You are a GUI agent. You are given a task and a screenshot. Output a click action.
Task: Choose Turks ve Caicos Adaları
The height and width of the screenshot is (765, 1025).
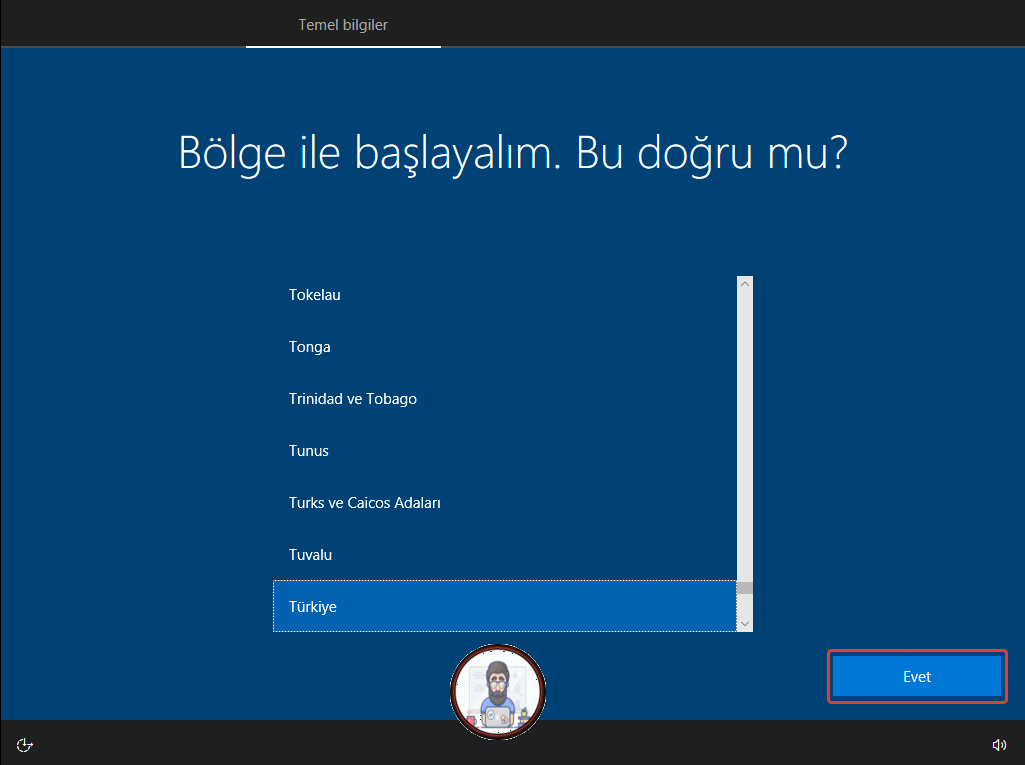505,503
